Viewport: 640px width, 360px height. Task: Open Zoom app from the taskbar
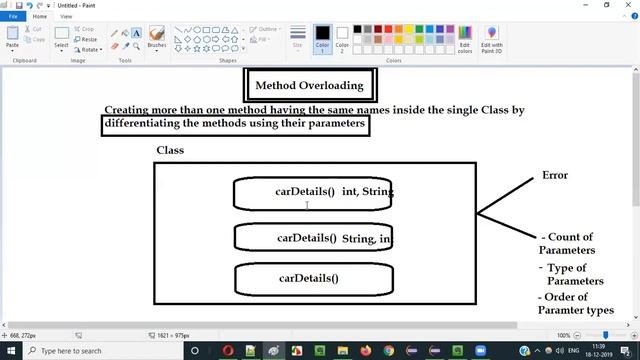pos(480,351)
